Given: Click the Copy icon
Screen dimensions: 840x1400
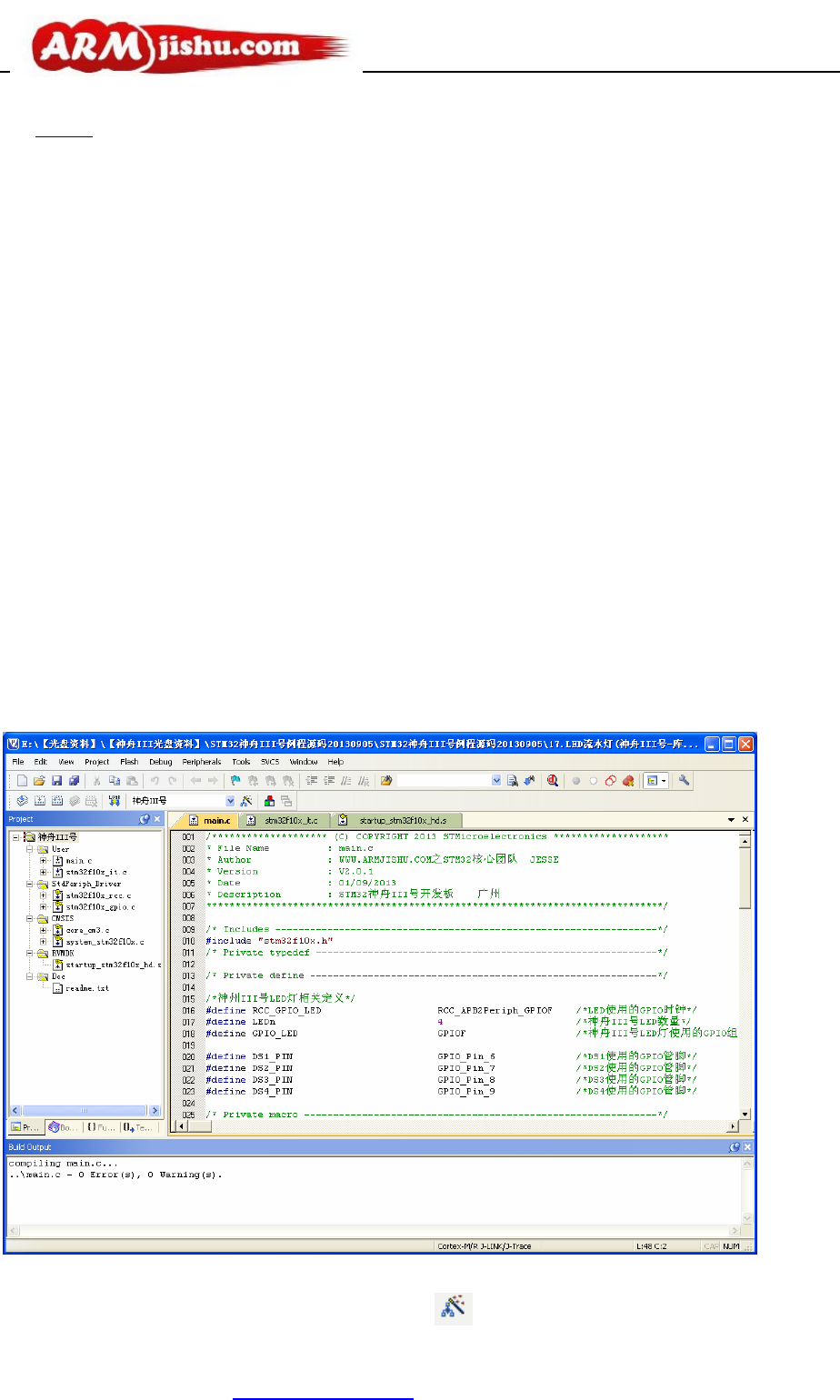Looking at the screenshot, I should coord(114,780).
